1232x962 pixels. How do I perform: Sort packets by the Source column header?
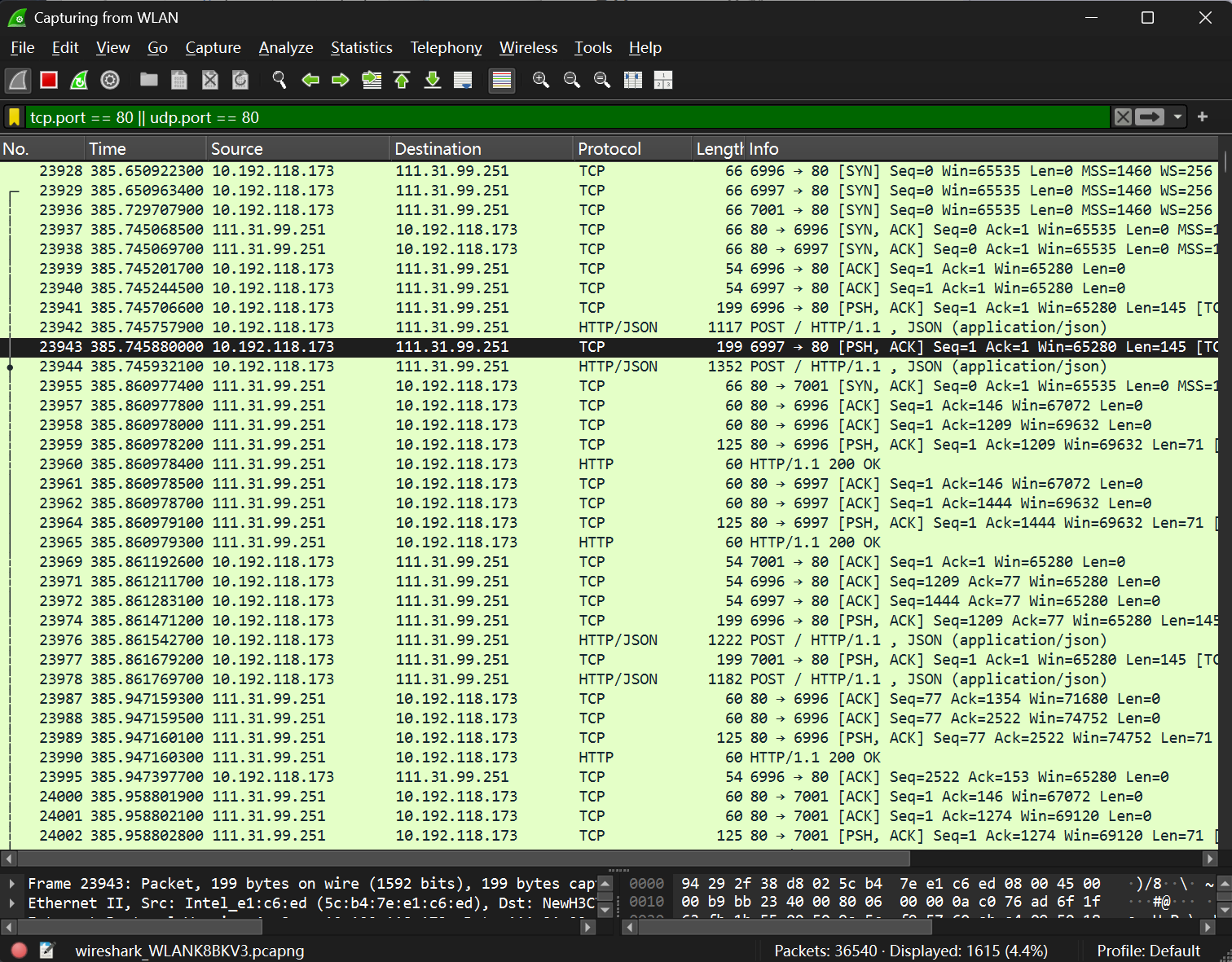tap(298, 149)
